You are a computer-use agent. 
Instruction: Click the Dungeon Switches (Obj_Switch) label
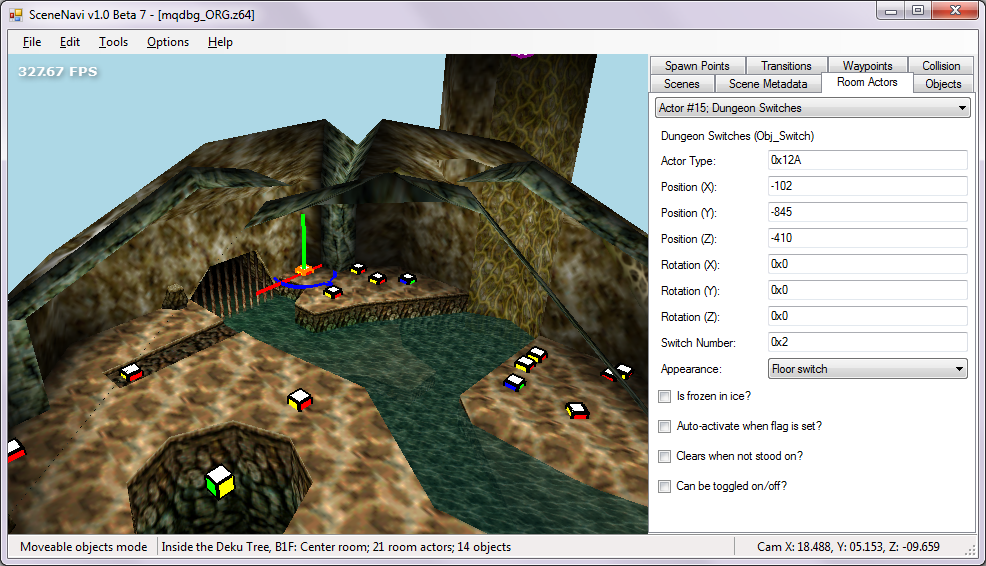coord(737,136)
